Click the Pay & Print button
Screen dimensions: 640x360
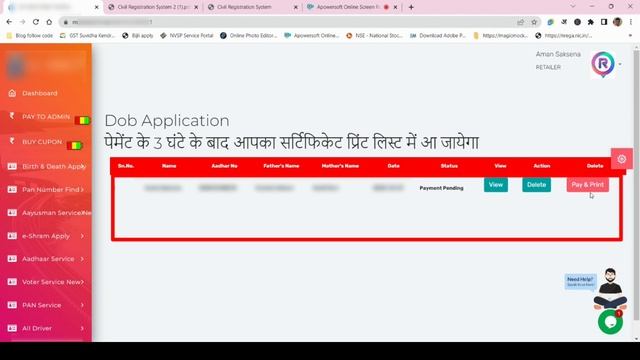click(x=587, y=185)
